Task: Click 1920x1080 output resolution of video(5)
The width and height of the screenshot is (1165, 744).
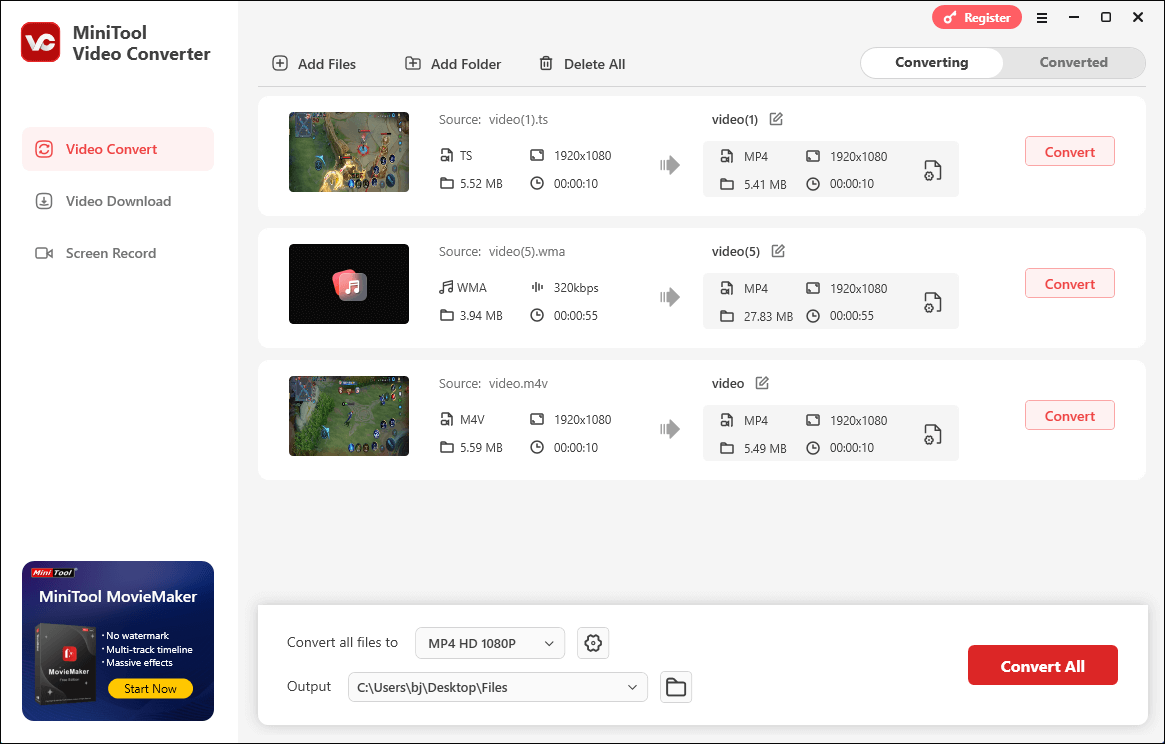Action: coord(858,288)
